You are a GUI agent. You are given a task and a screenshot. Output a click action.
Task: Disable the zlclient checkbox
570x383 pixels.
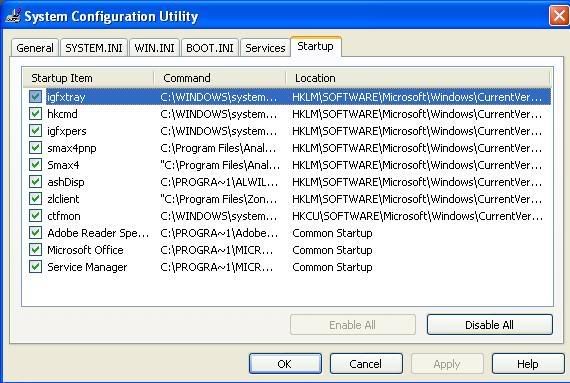35,199
